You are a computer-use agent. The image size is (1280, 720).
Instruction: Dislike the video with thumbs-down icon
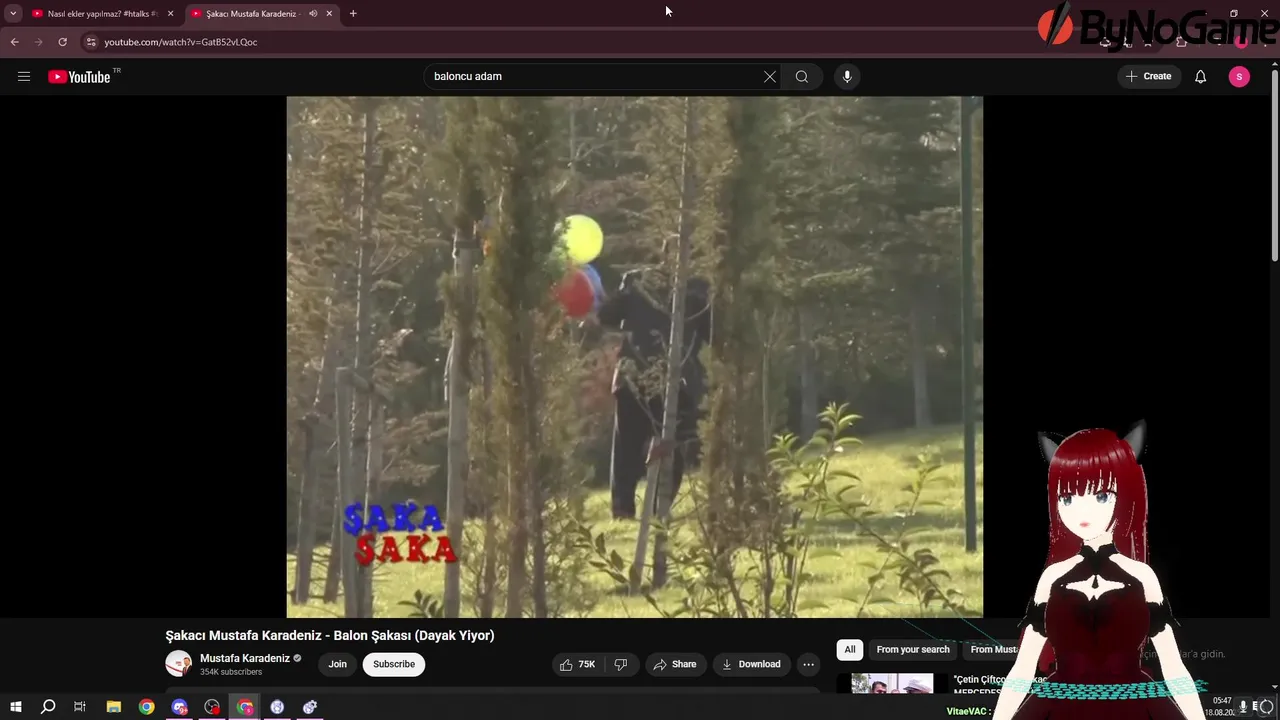620,664
